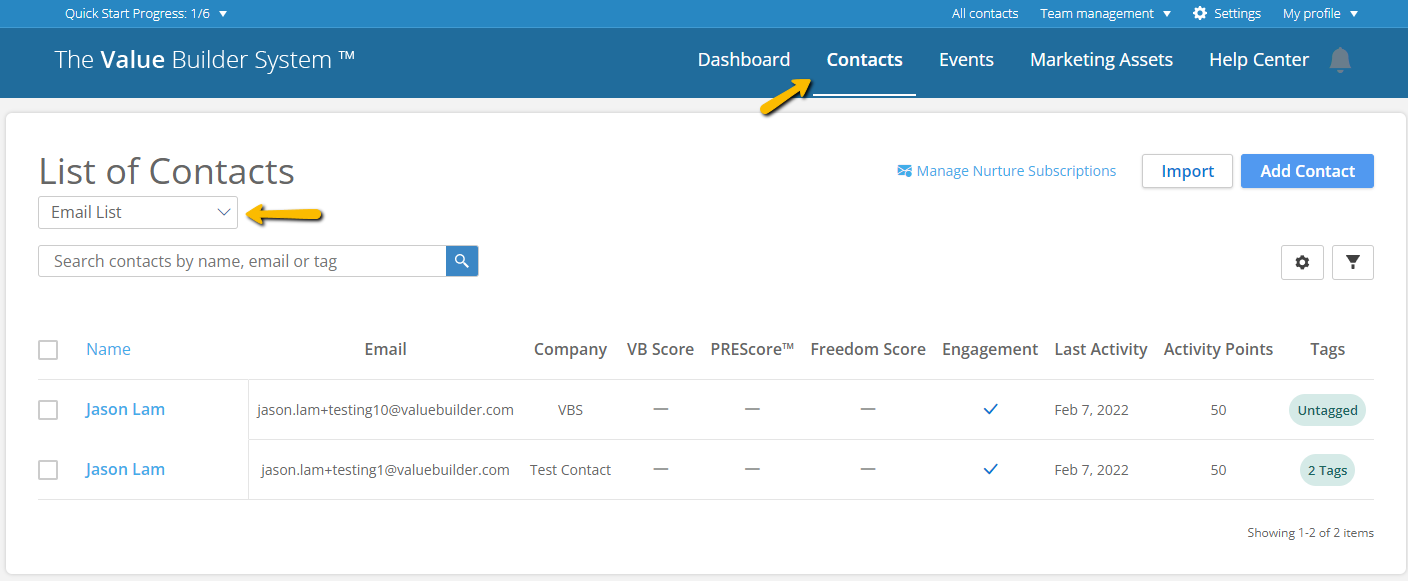
Task: Select the Contacts tab
Action: tap(864, 60)
